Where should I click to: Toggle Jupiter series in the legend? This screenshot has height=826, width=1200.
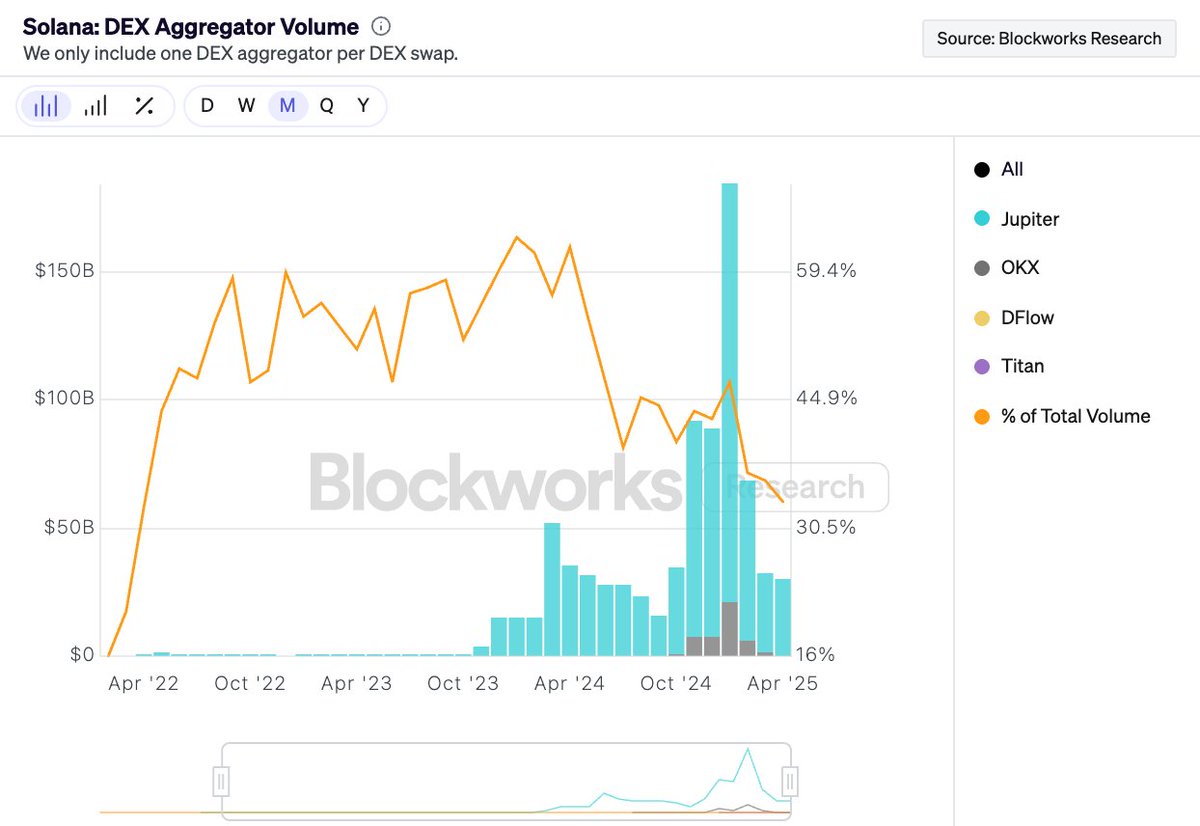(982, 219)
